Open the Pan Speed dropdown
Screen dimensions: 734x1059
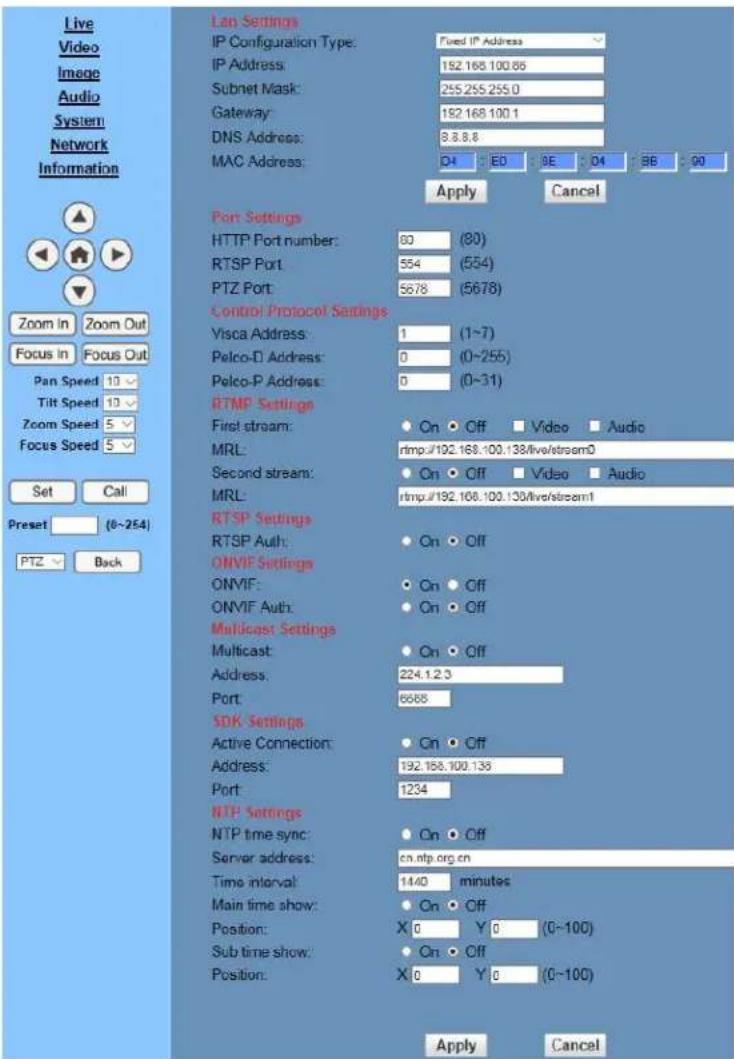click(x=121, y=381)
